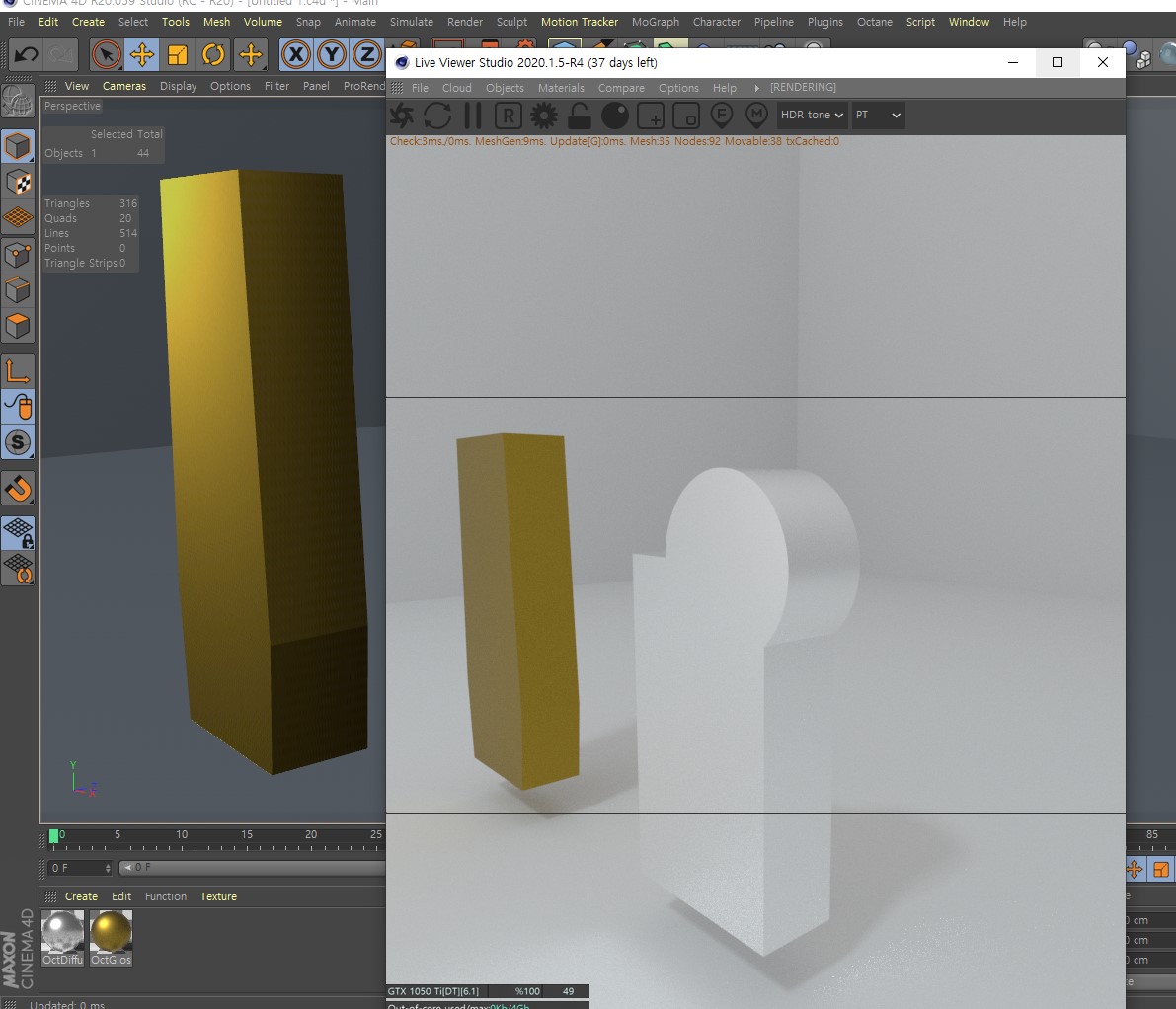Click the frame field spinner arrows
The image size is (1176, 1009).
click(108, 867)
